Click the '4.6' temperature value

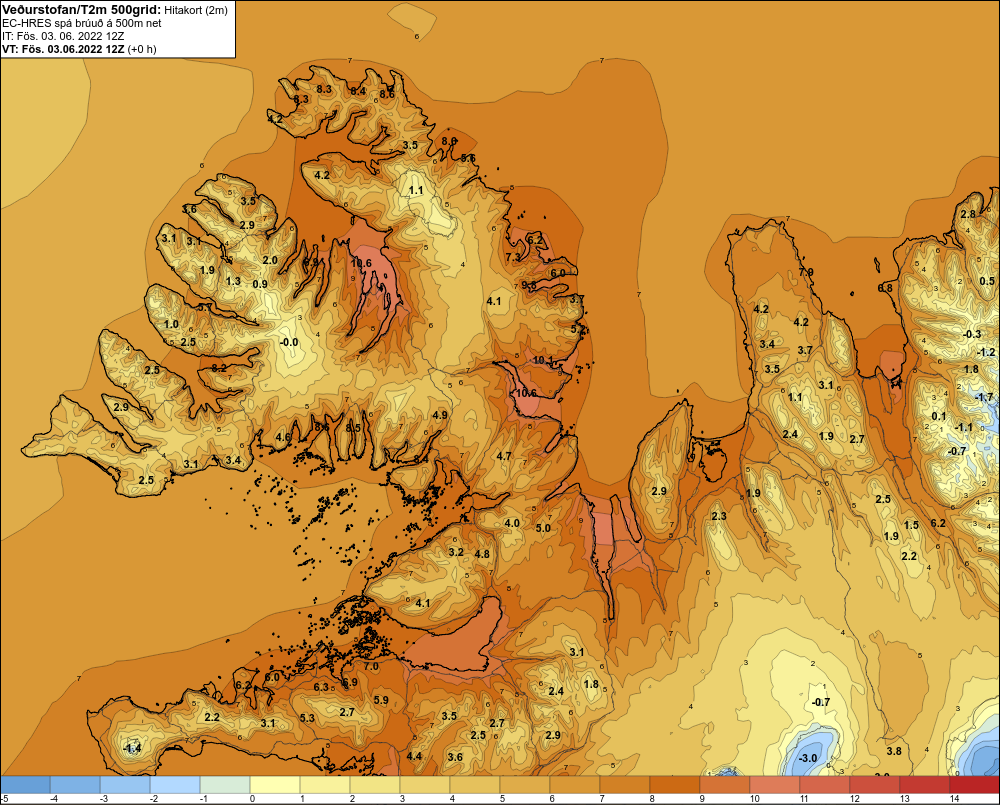(284, 438)
